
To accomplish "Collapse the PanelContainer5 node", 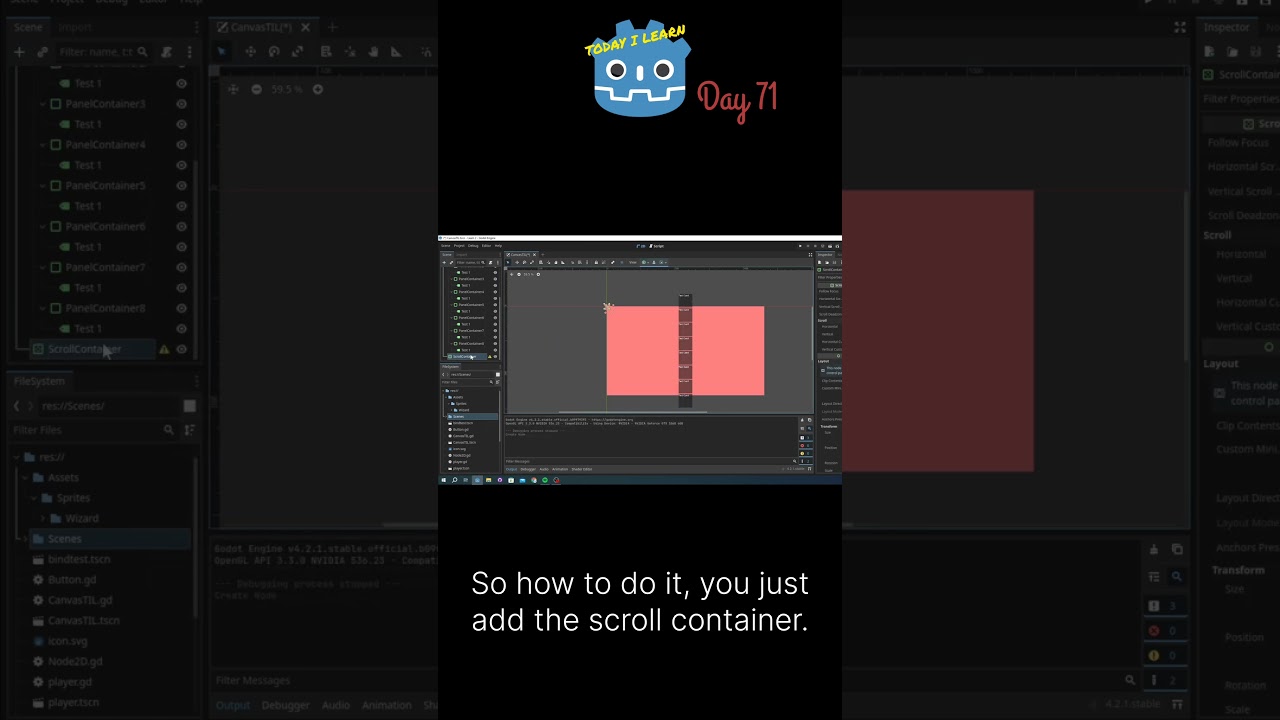I will pos(43,186).
